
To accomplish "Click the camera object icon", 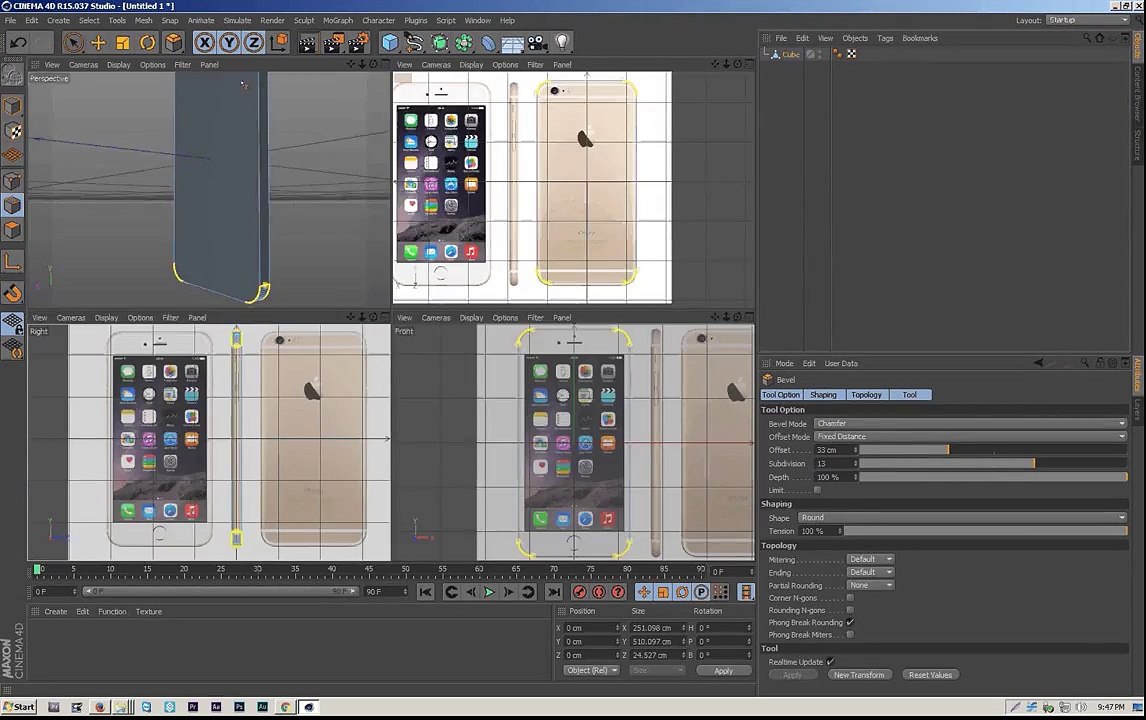I will (x=537, y=43).
